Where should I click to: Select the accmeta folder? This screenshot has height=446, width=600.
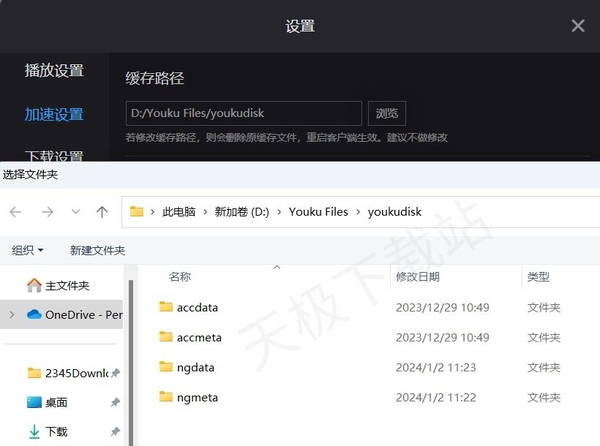(198, 337)
